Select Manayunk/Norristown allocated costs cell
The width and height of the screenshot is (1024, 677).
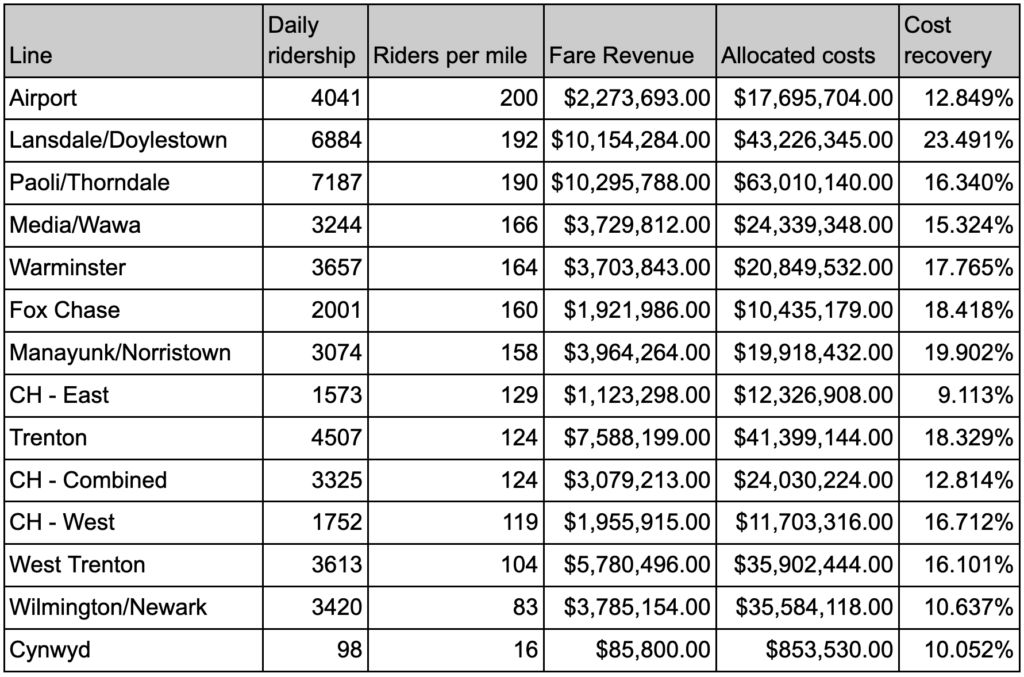(x=813, y=353)
